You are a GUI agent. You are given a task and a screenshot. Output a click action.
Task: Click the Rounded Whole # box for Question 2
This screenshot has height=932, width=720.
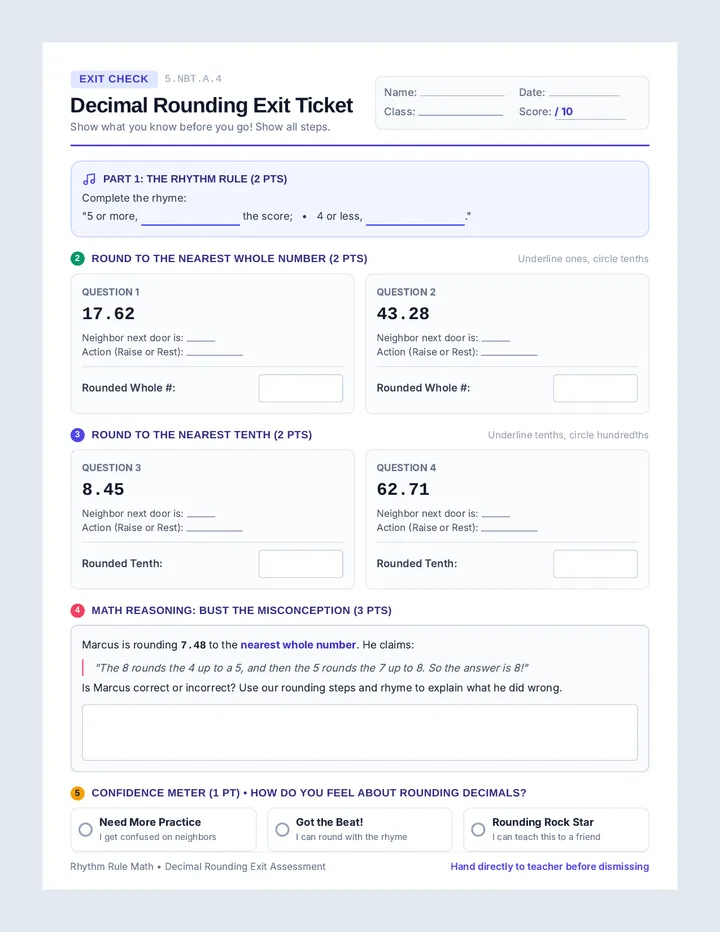click(595, 388)
